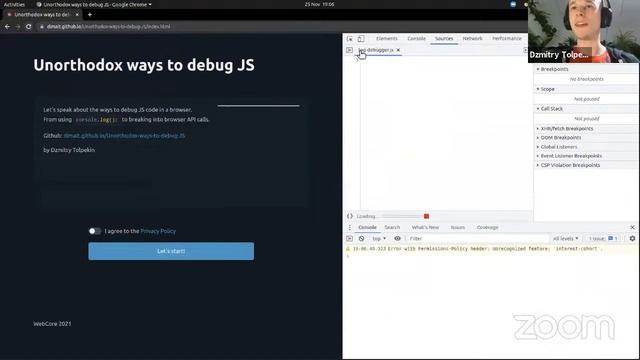Click the loading progress bar
This screenshot has width=640, height=360.
[x=401, y=216]
